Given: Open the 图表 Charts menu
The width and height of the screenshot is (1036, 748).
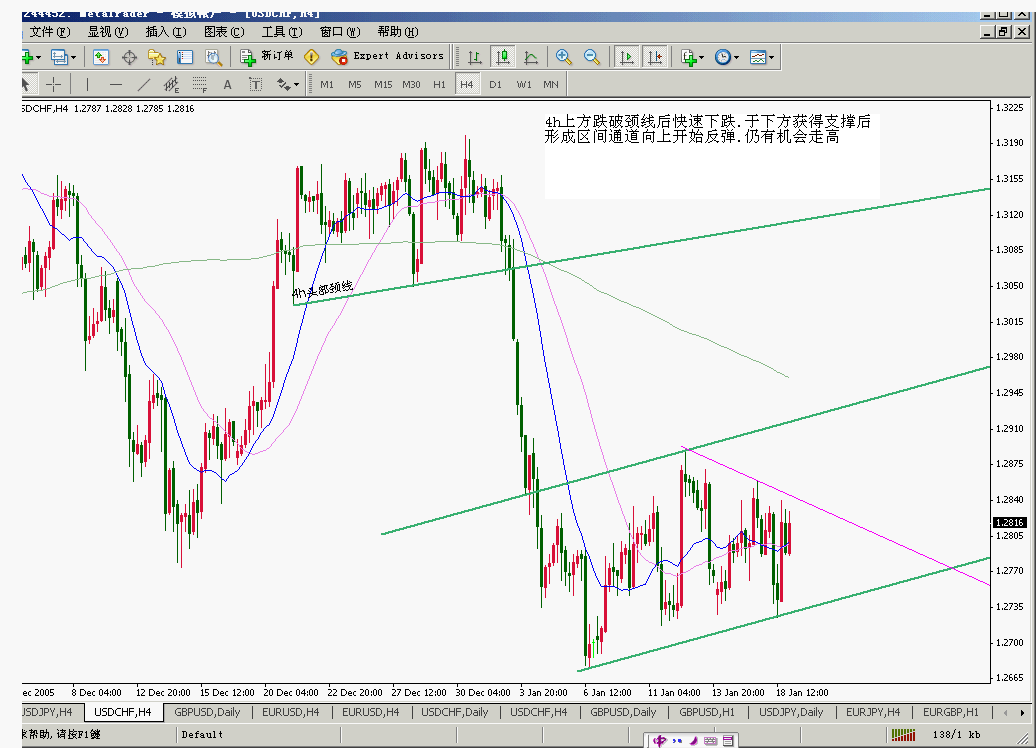Looking at the screenshot, I should [224, 32].
